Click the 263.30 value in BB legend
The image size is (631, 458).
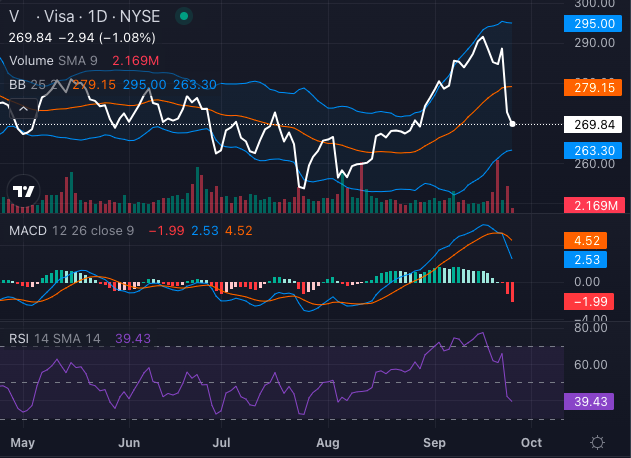tap(195, 85)
